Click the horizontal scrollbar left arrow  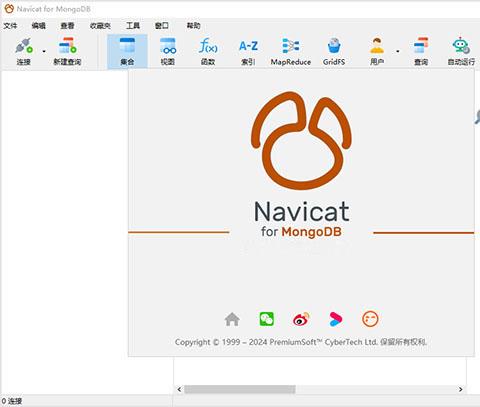pyautogui.click(x=179, y=389)
